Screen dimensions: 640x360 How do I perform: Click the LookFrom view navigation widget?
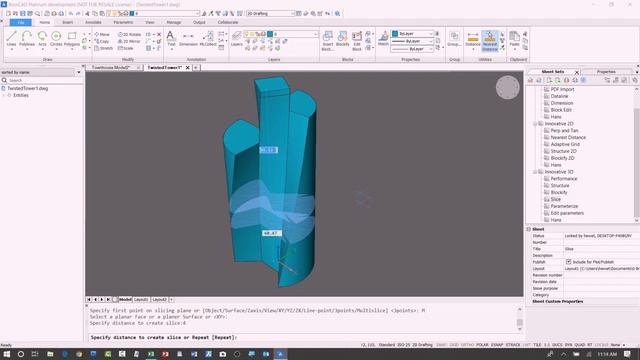tap(507, 87)
